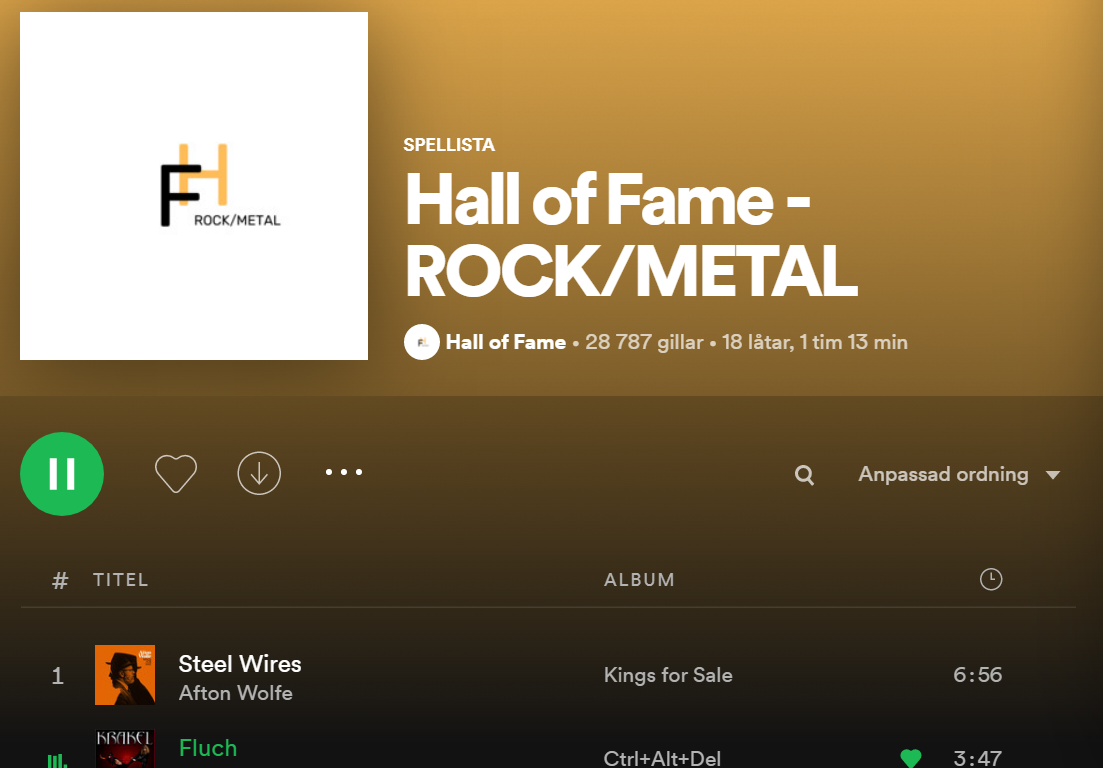Like the playlist with heart outline icon
1103x768 pixels.
pos(176,473)
